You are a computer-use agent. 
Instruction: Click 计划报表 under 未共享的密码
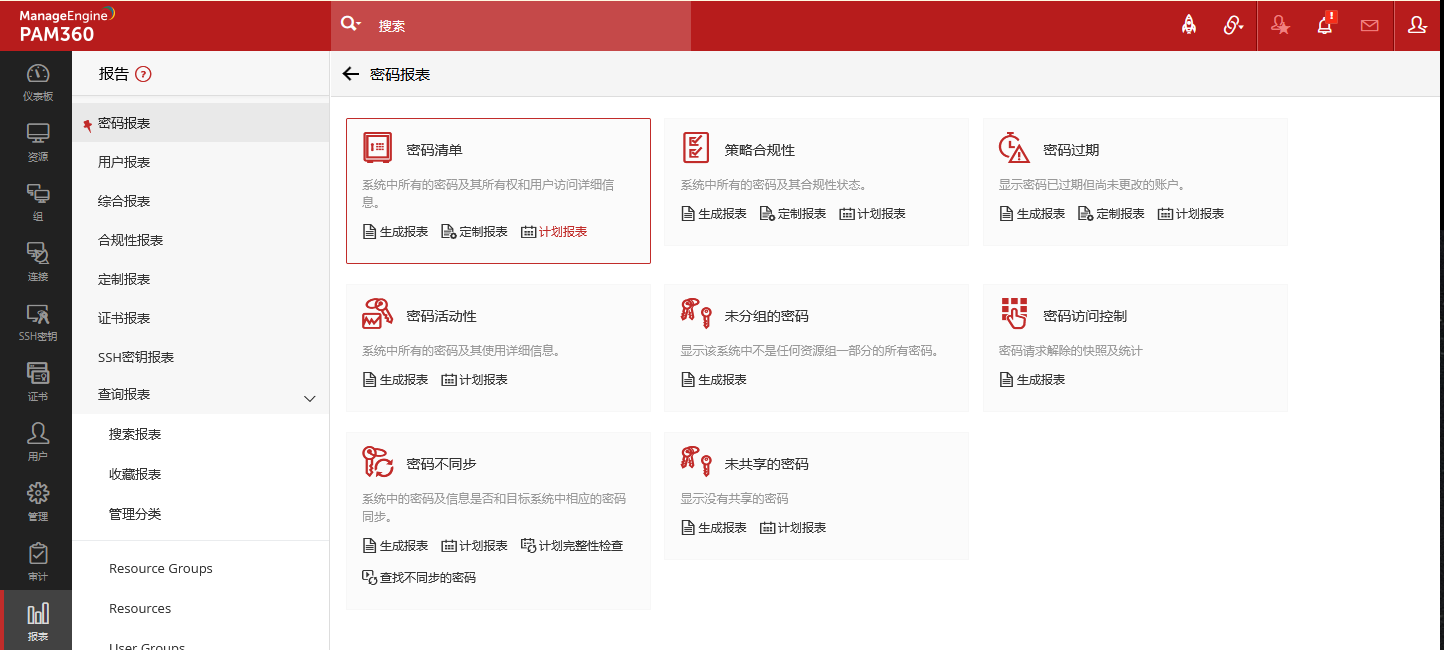(793, 527)
